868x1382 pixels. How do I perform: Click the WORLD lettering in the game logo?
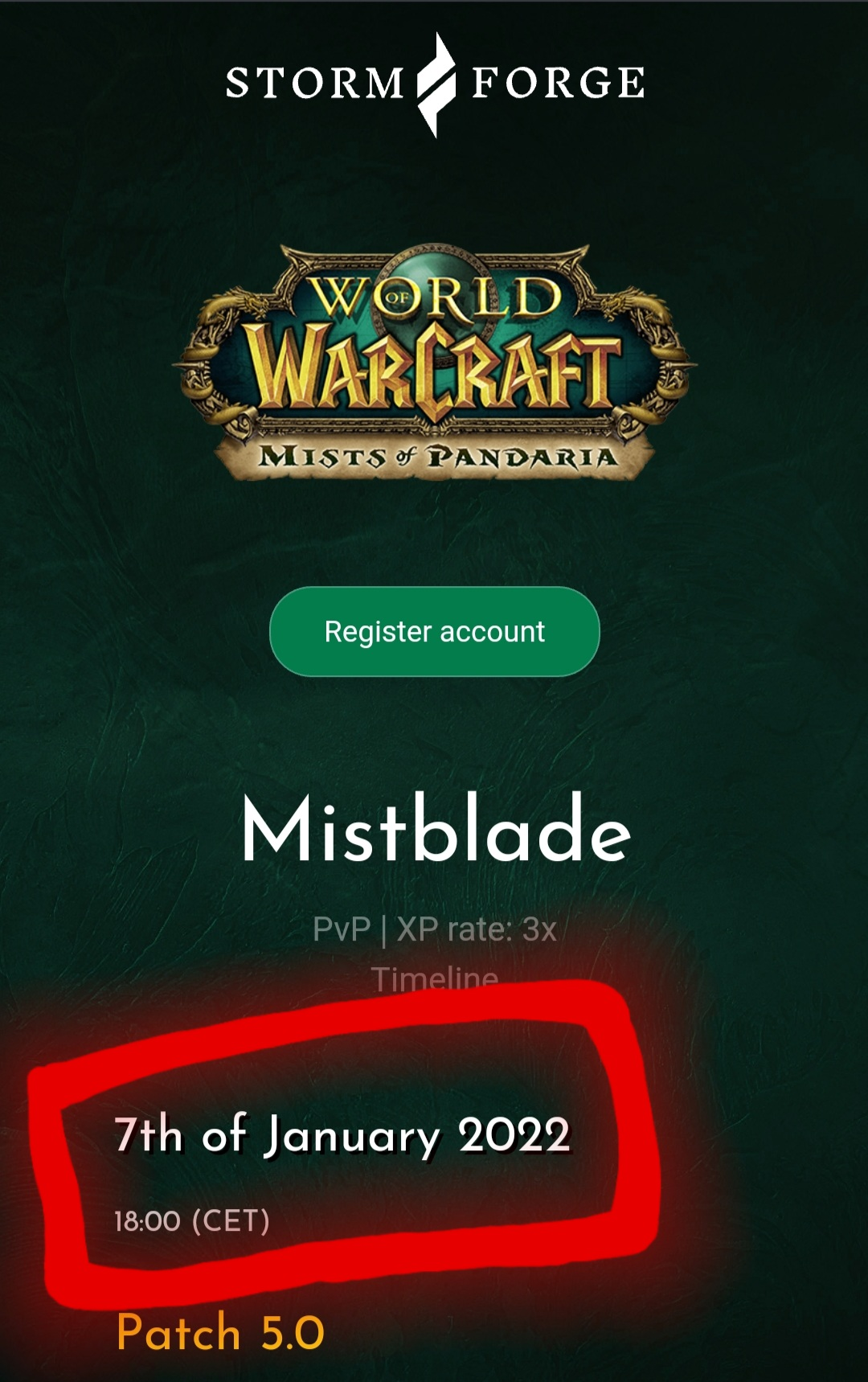pos(436,297)
